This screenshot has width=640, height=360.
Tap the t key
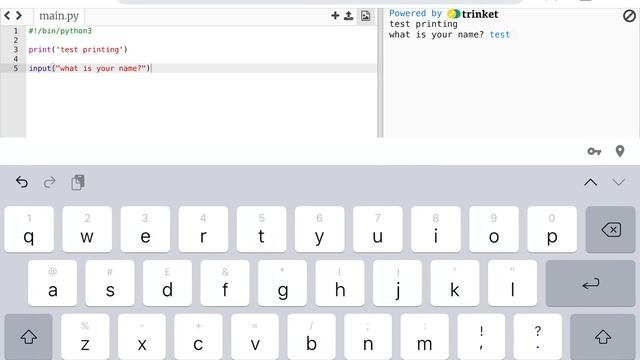261,229
